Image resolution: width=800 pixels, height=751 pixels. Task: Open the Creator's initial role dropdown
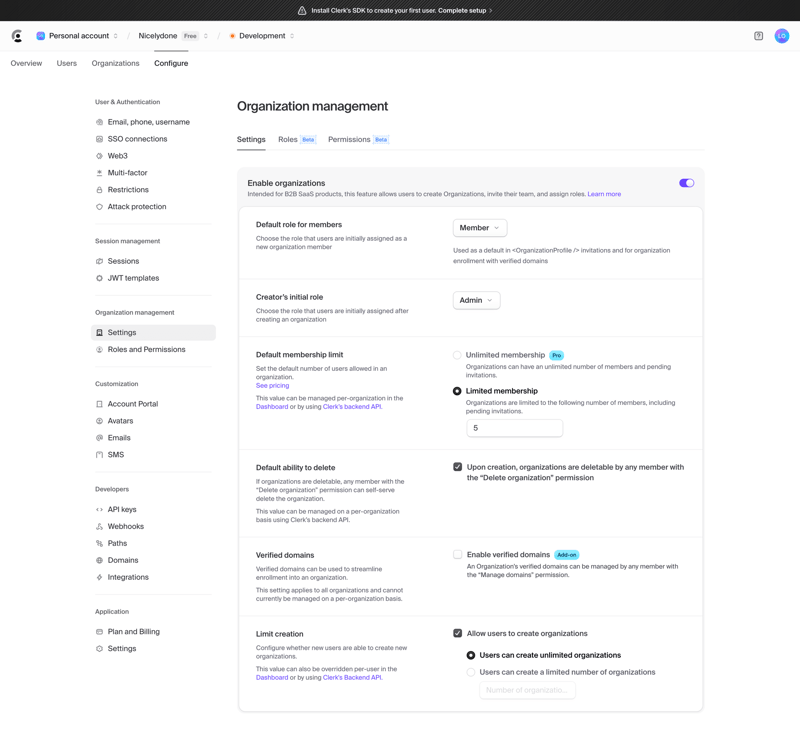pyautogui.click(x=476, y=300)
